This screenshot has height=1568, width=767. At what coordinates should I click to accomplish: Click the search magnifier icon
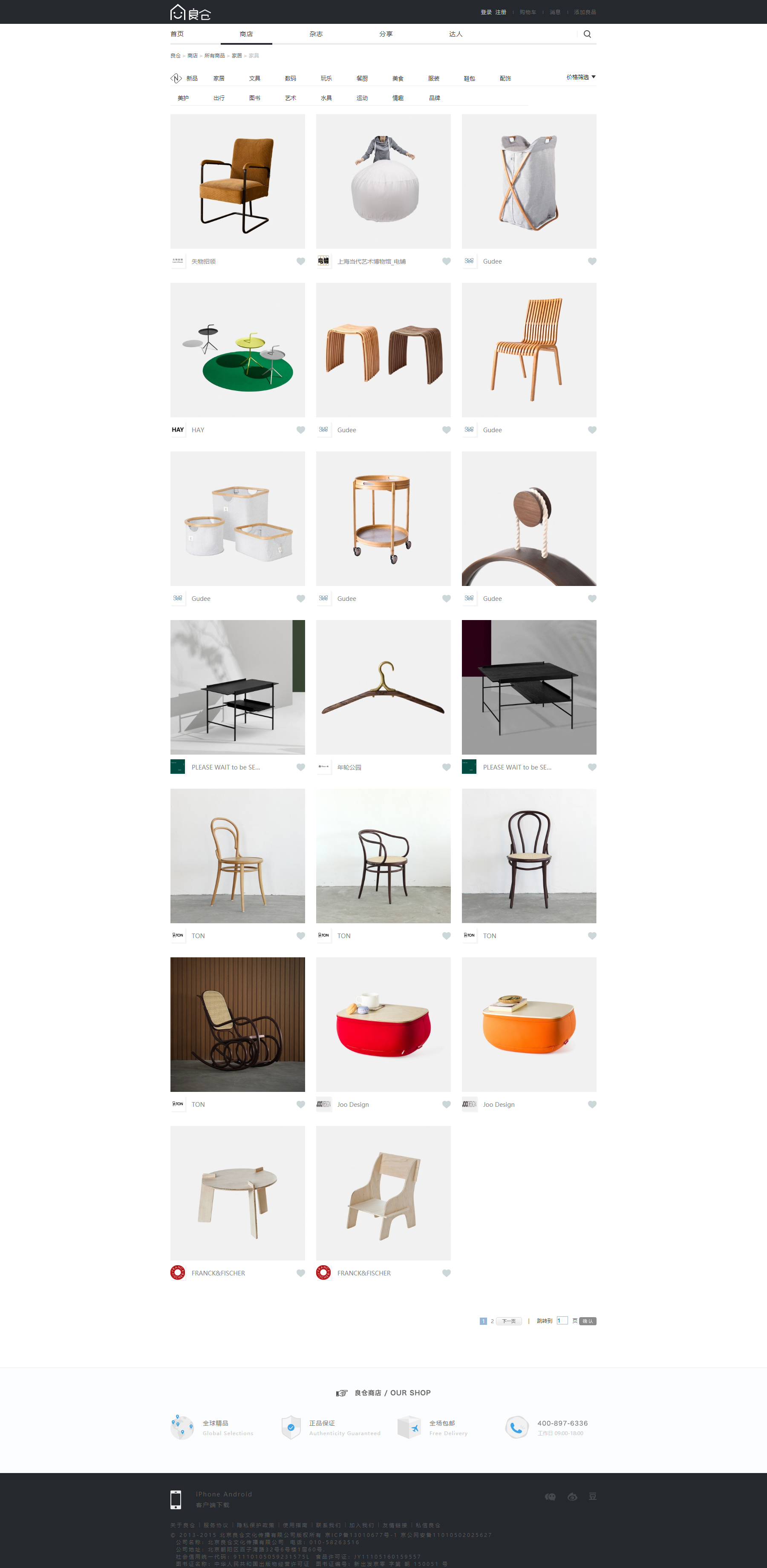[587, 34]
